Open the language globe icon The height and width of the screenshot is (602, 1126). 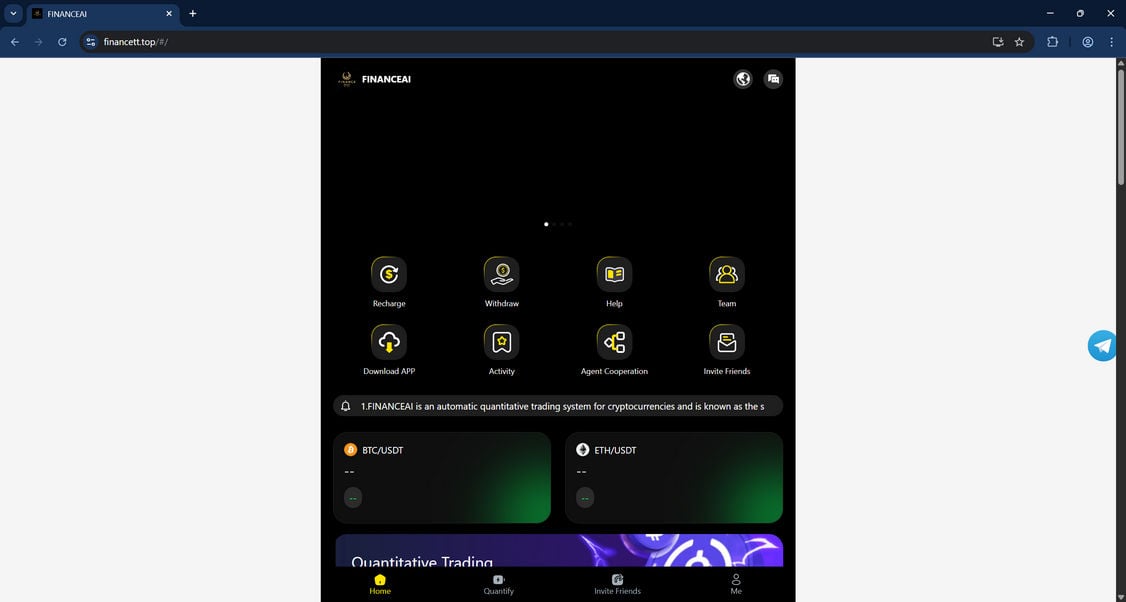tap(743, 79)
